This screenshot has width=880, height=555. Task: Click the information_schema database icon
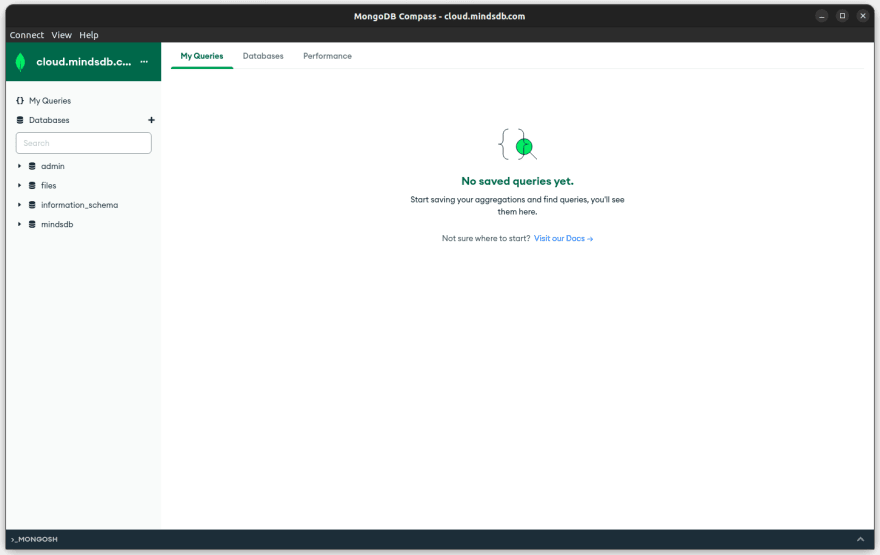tap(32, 205)
